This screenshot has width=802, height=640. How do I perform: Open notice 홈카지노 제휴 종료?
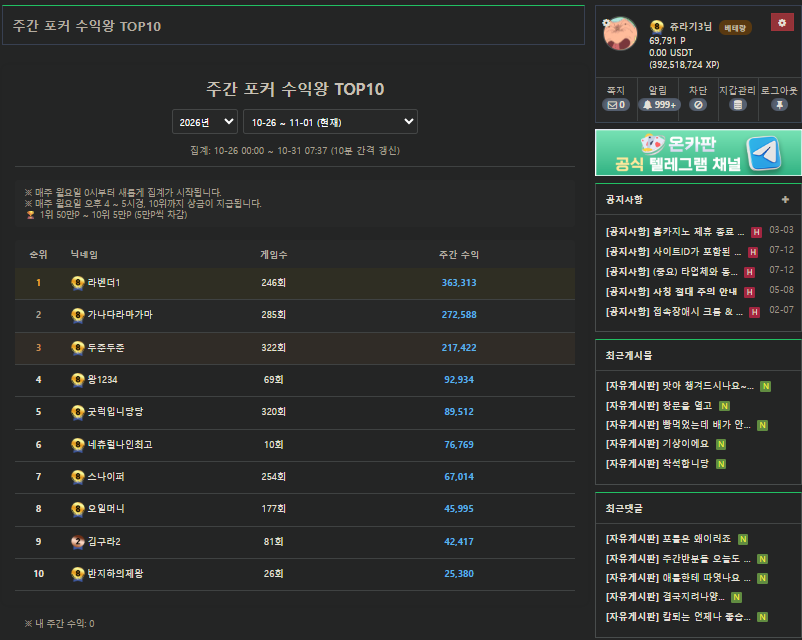(675, 232)
